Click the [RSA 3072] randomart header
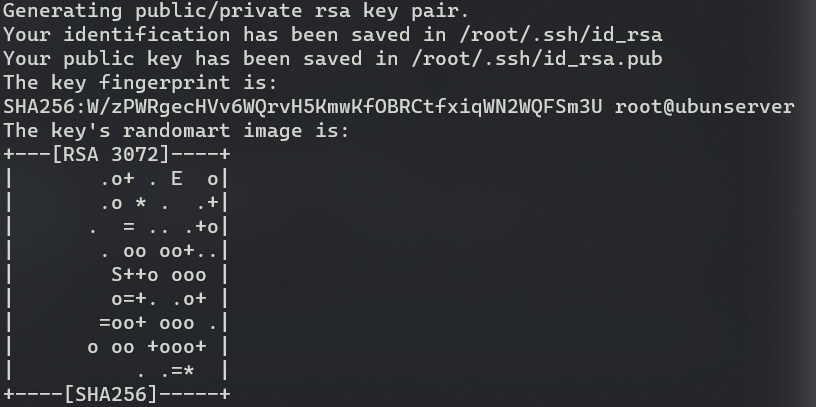The image size is (816, 407). (111, 155)
